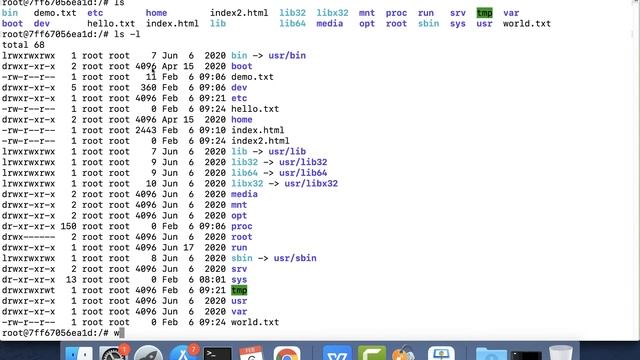Click 'sbin' in top ls output
Image resolution: width=640 pixels, height=360 pixels.
coord(429,24)
